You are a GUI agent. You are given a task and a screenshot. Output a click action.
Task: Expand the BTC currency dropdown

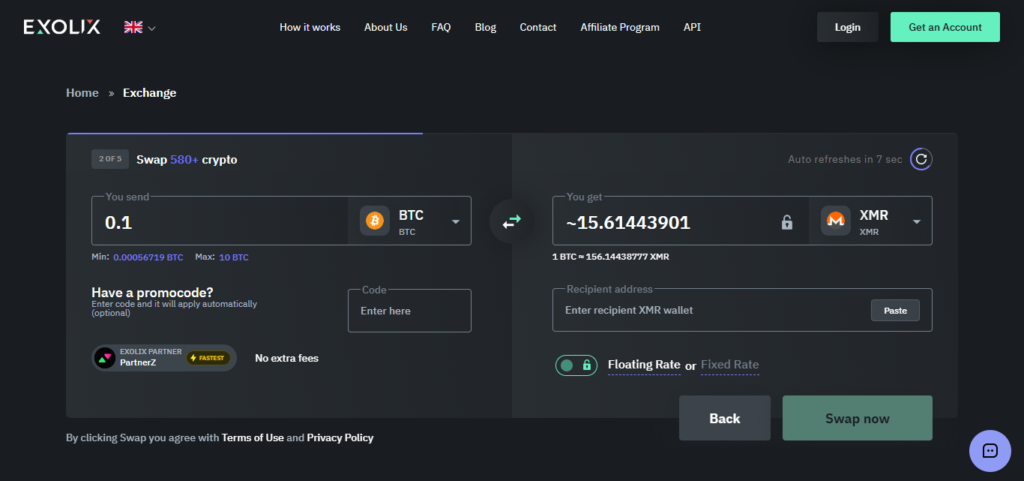[455, 222]
